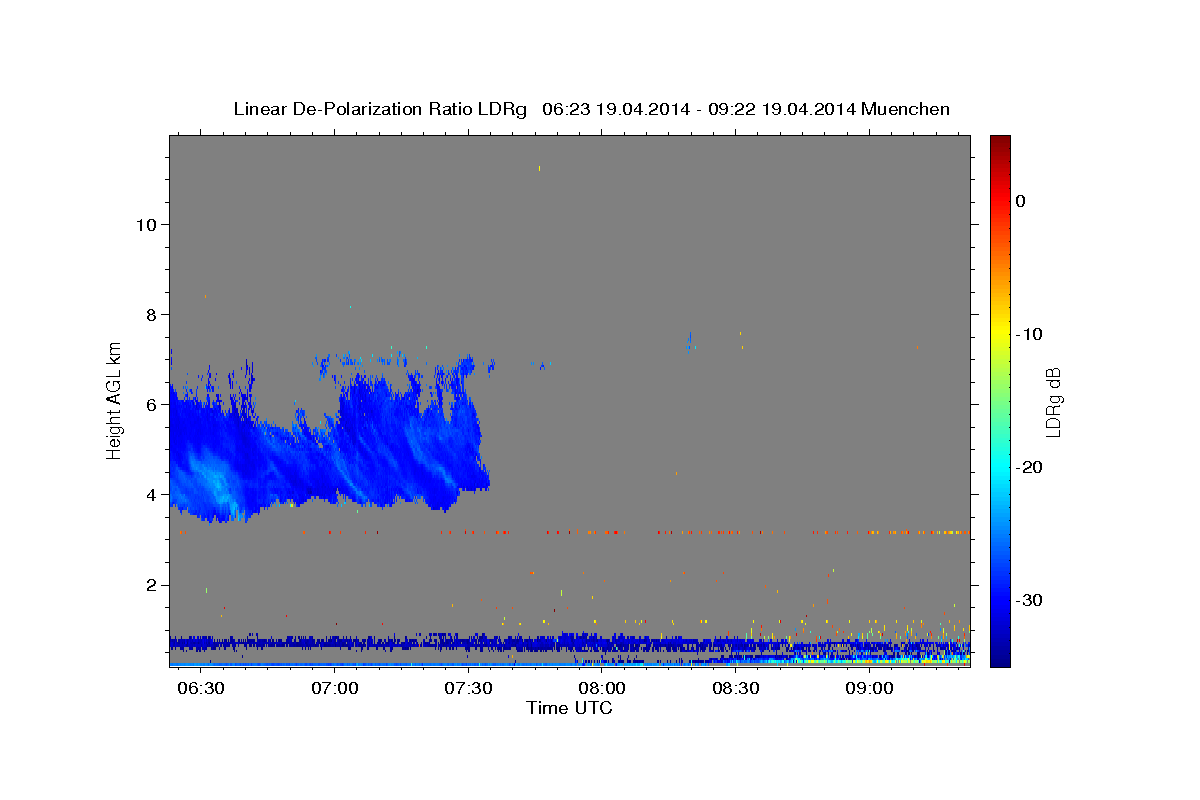
Task: Click the colorbar value -30 label
Action: pyautogui.click(x=1029, y=600)
